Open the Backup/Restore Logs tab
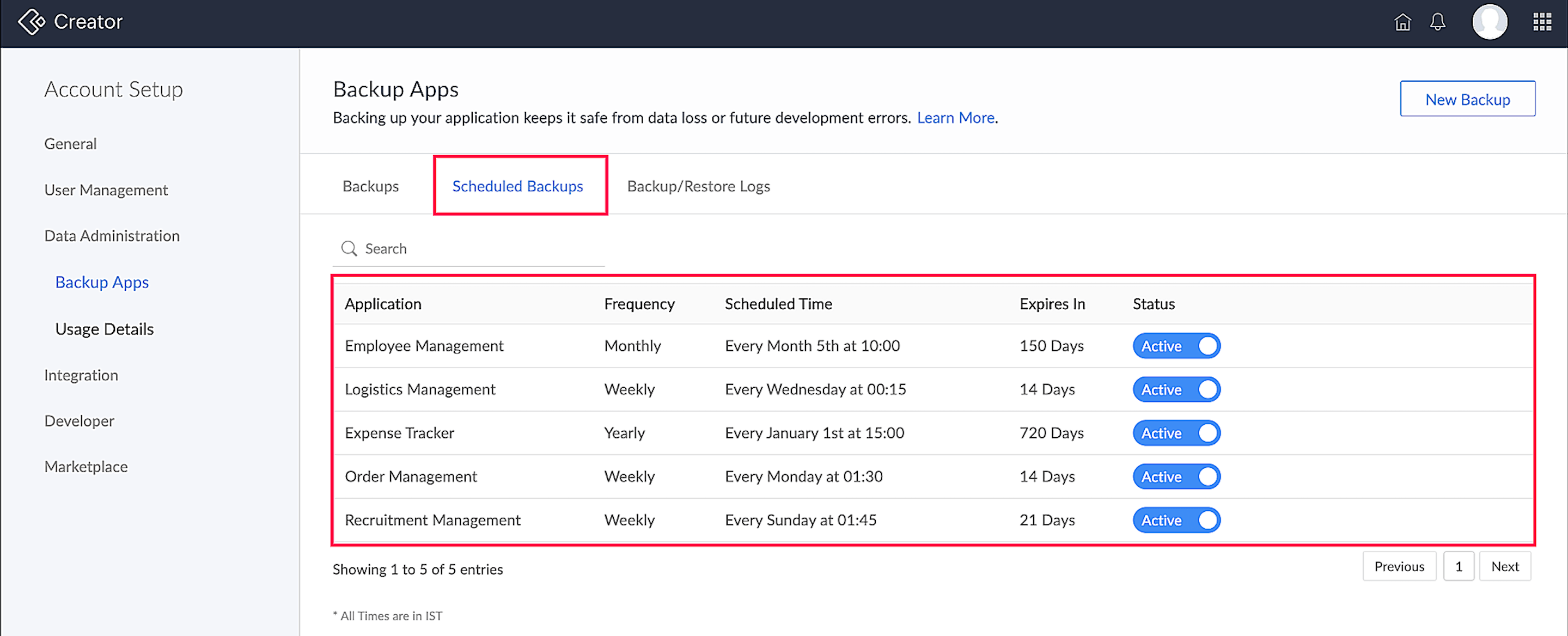This screenshot has width=1568, height=636. [698, 186]
